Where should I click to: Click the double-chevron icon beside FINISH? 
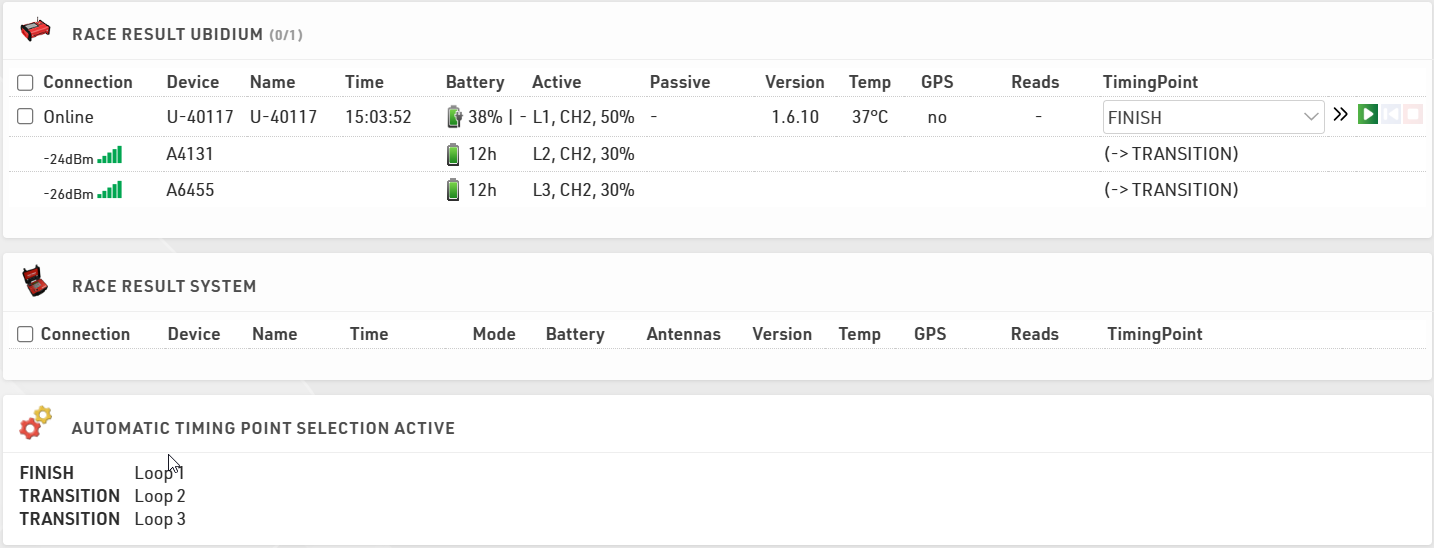(1341, 115)
